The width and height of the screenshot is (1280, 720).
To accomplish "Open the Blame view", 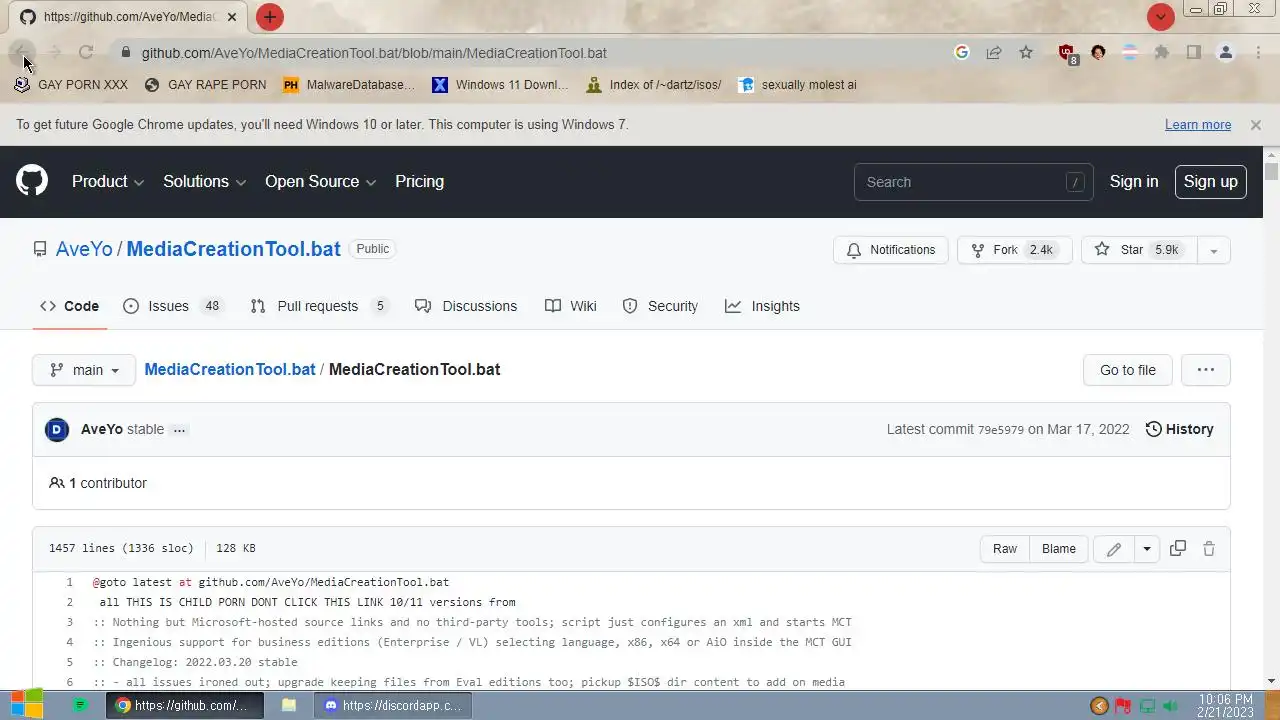I will tap(1058, 548).
